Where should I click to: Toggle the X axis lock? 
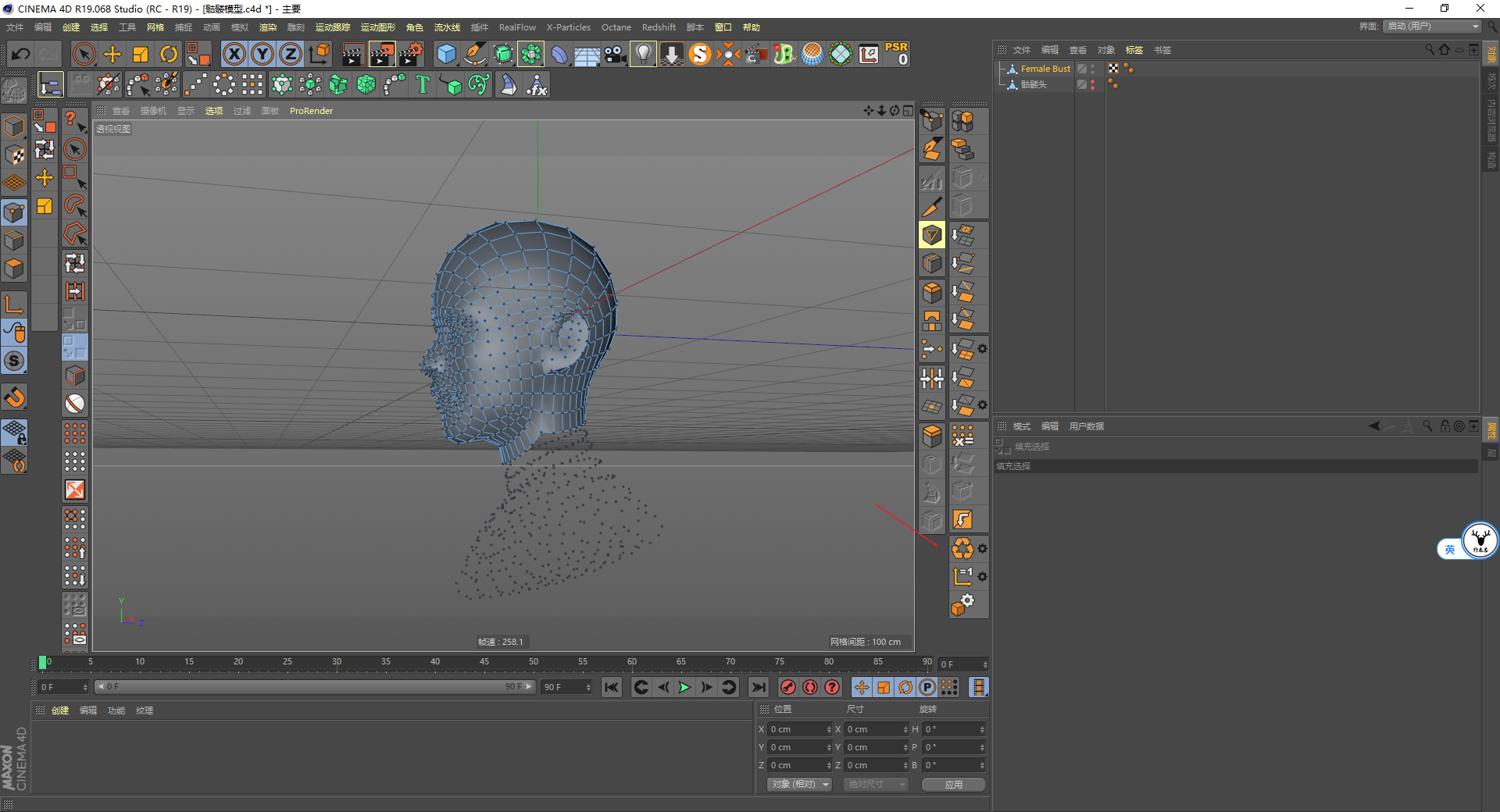(234, 54)
